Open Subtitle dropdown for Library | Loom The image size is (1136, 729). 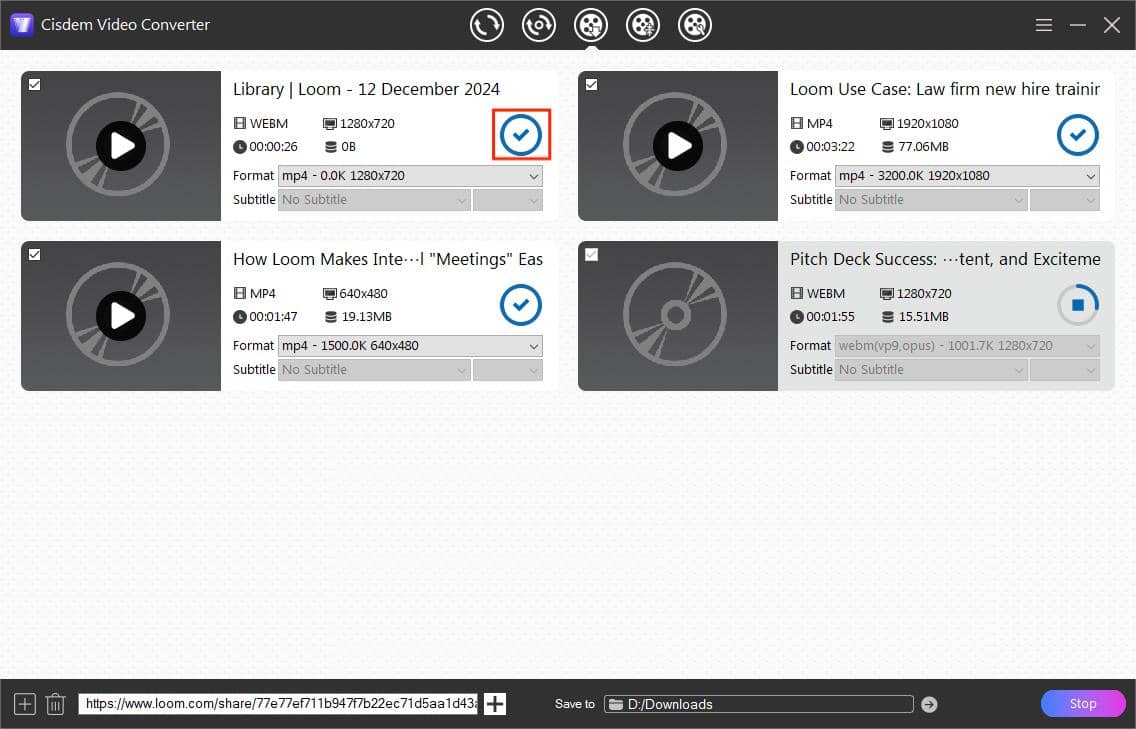pos(374,200)
